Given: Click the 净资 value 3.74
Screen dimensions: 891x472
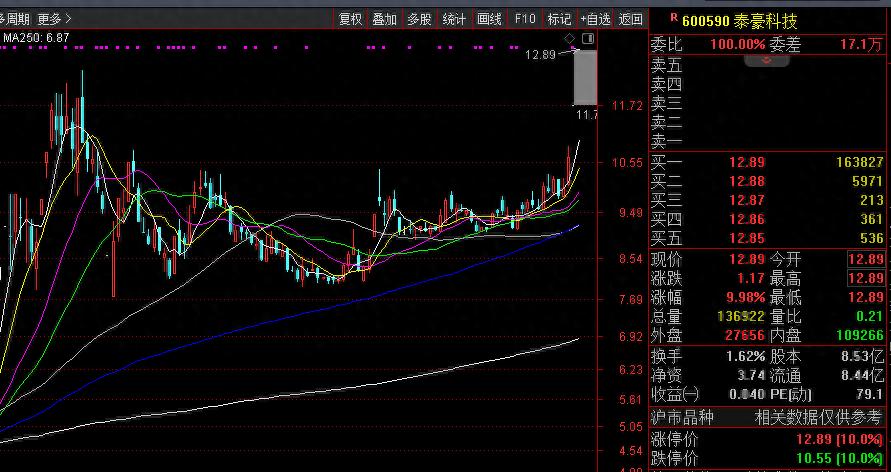Looking at the screenshot, I should [x=751, y=375].
